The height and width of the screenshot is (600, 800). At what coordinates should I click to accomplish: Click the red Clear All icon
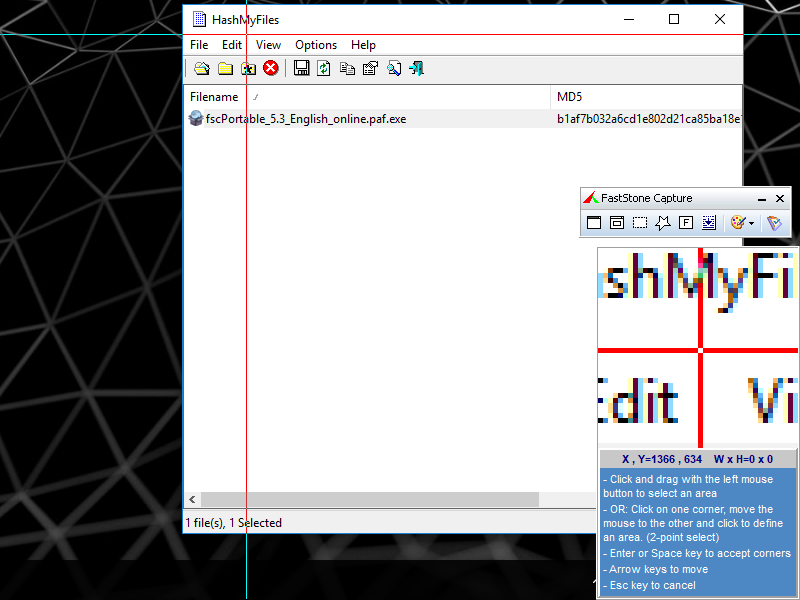pos(271,68)
